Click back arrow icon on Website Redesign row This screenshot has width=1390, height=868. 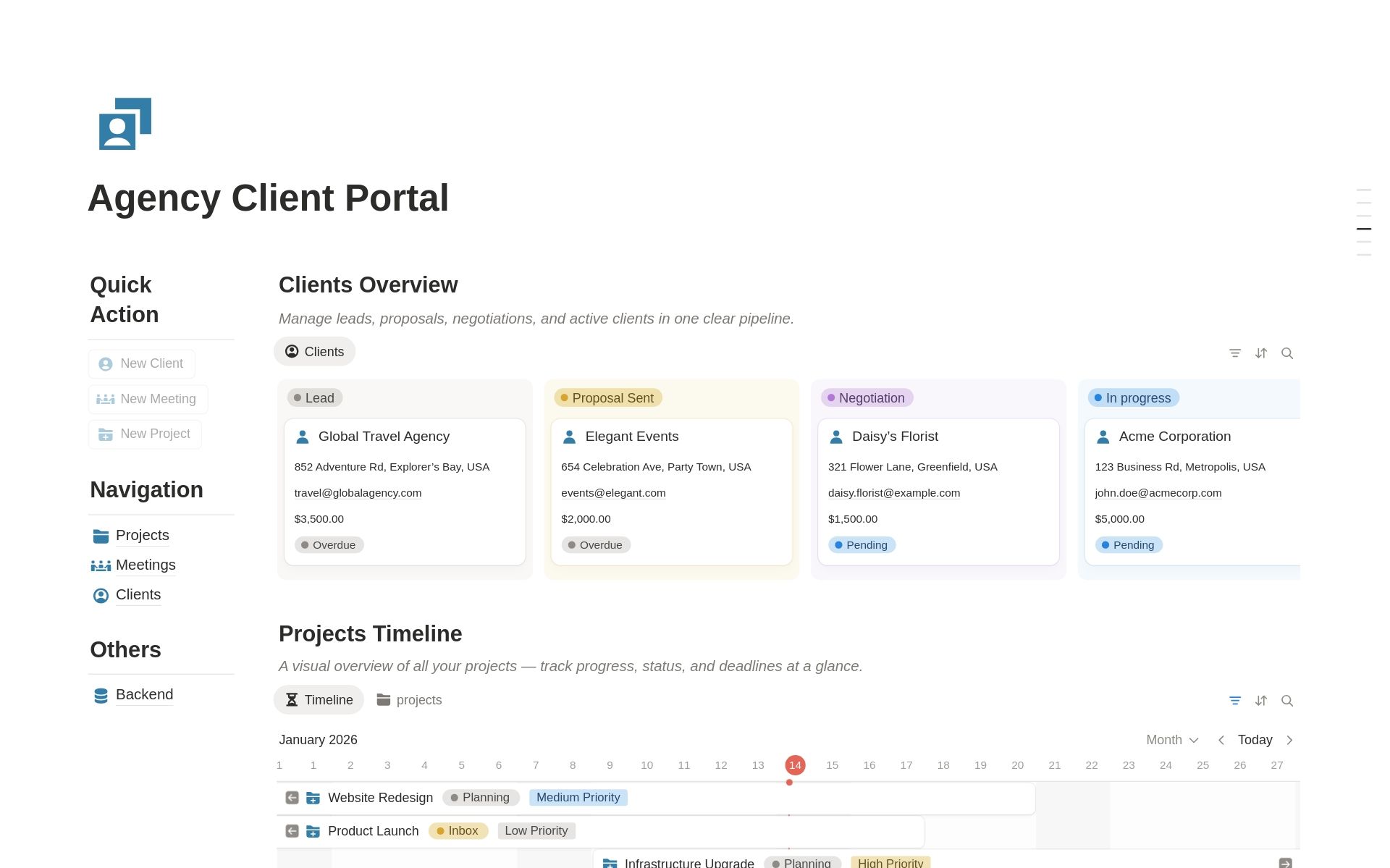pos(292,798)
